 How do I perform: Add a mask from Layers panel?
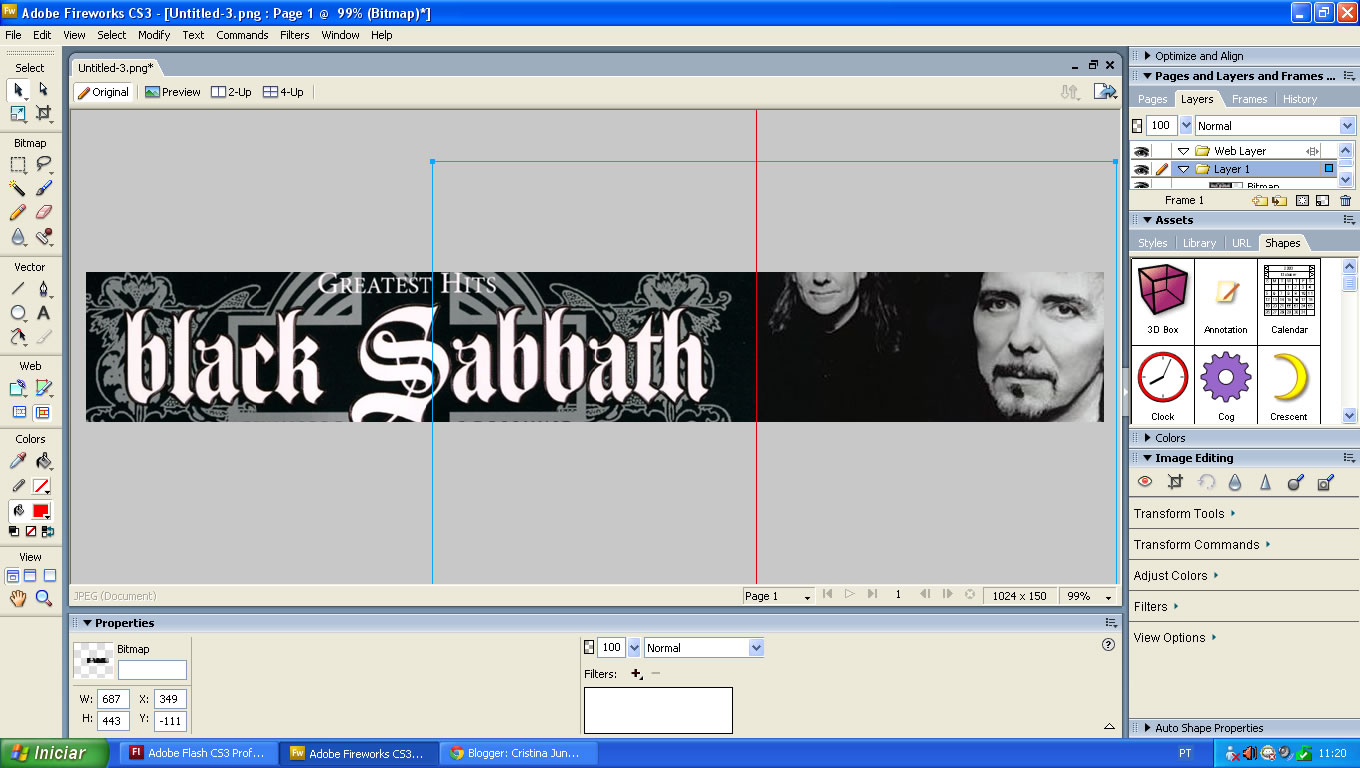click(x=1302, y=200)
